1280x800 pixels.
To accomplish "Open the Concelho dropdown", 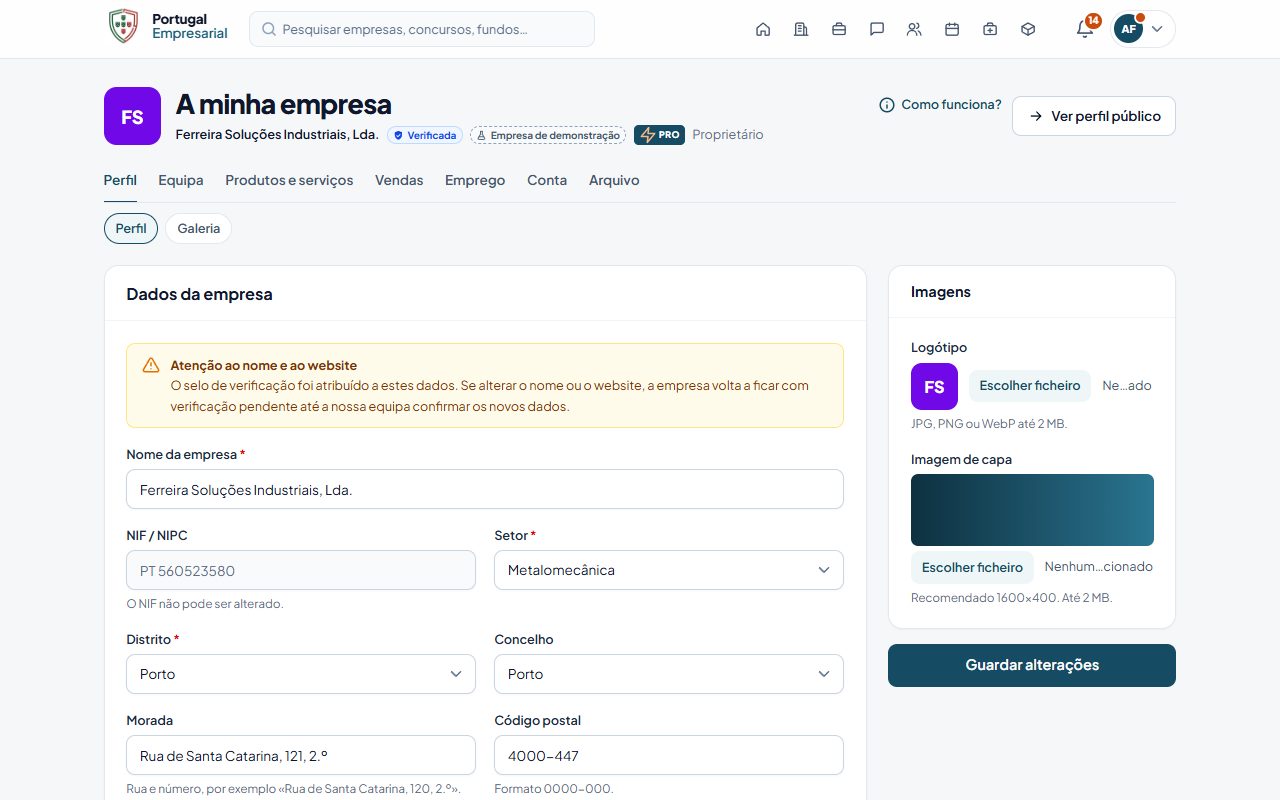I will coord(669,674).
